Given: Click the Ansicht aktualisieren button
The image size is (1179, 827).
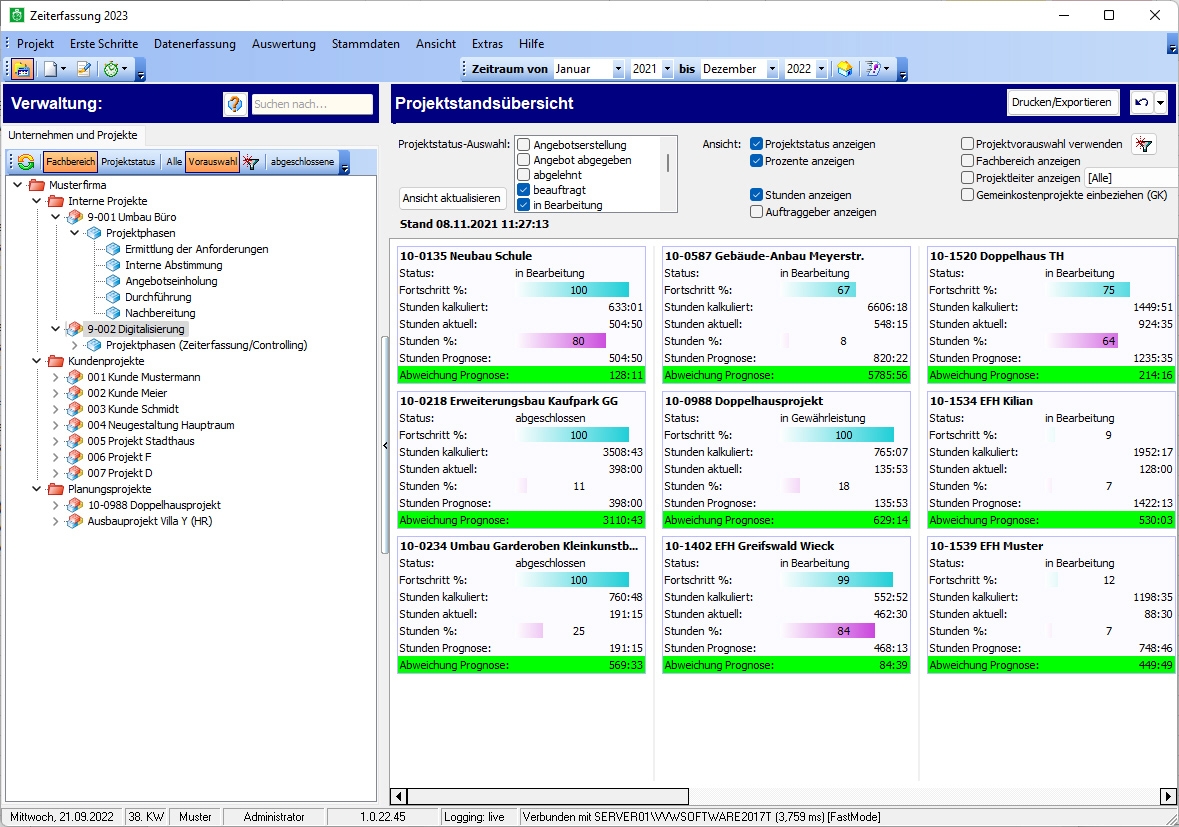Looking at the screenshot, I should click(451, 198).
